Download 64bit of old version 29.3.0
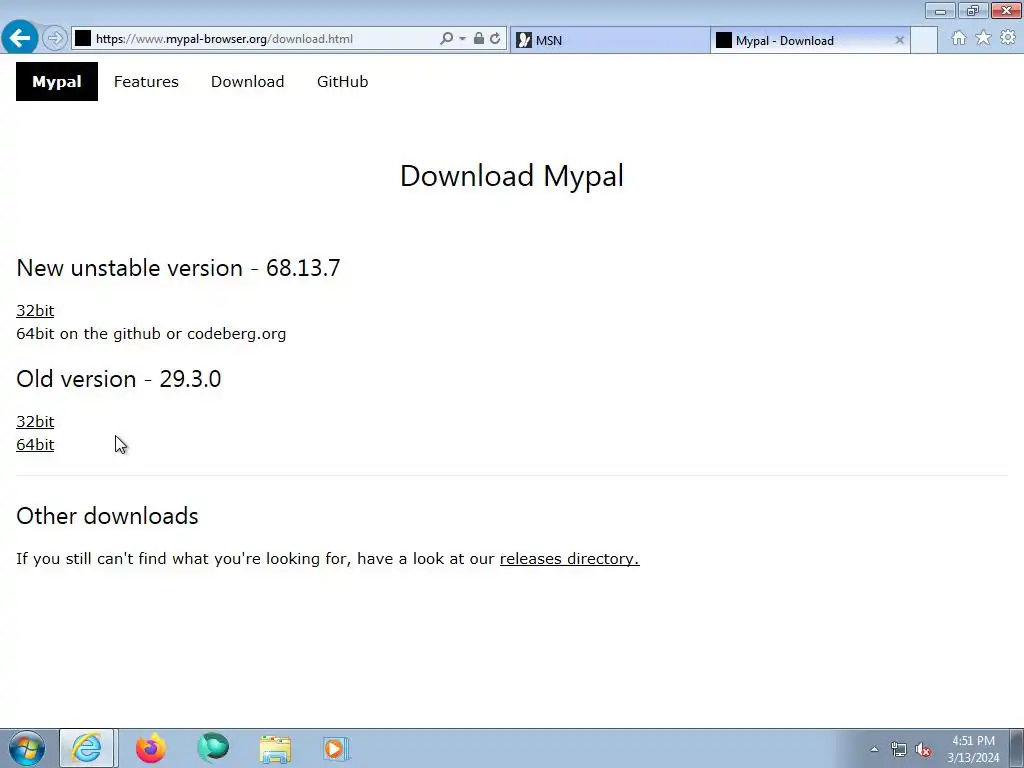The image size is (1024, 768). [x=35, y=445]
